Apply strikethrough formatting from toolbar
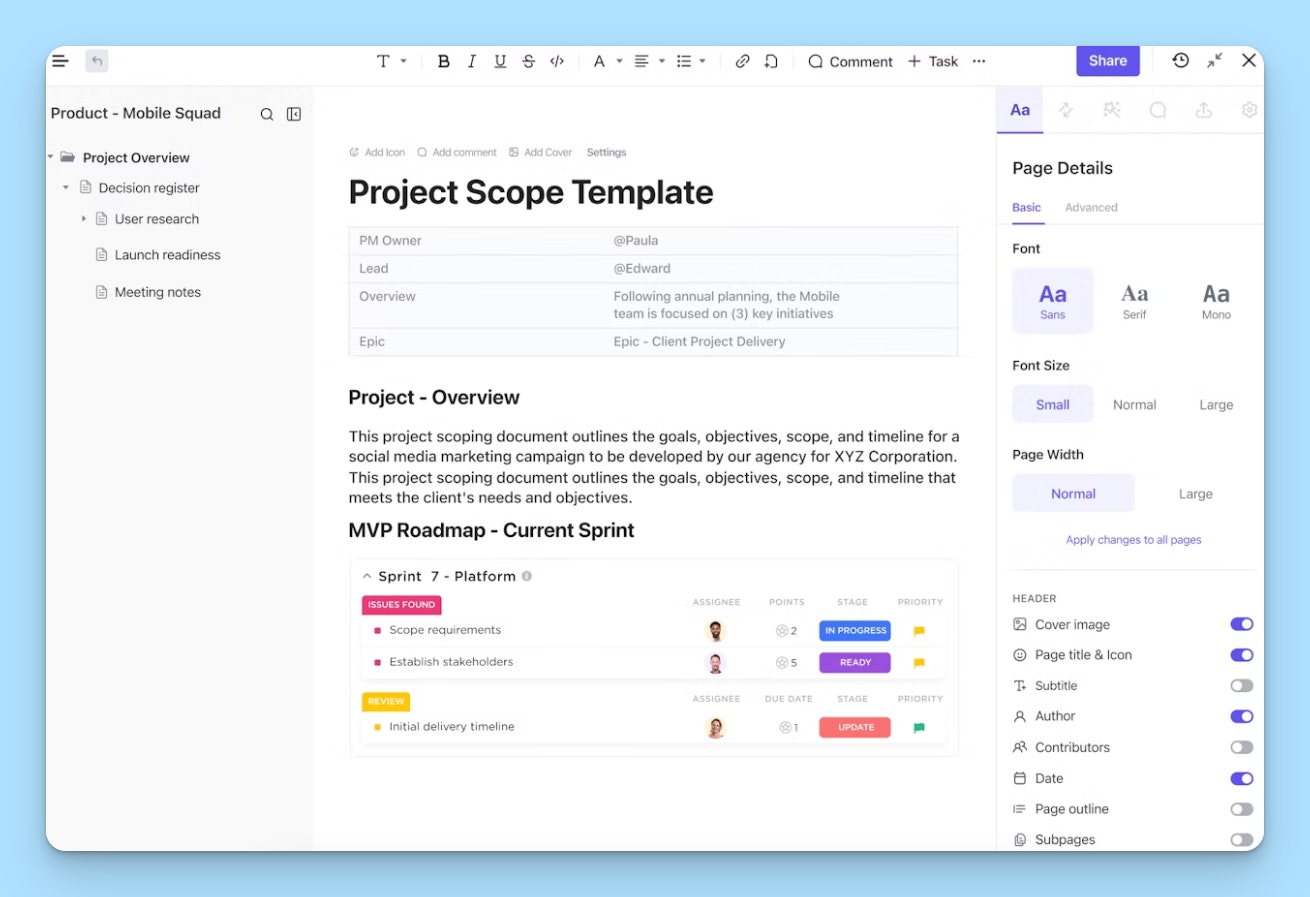 click(x=529, y=61)
